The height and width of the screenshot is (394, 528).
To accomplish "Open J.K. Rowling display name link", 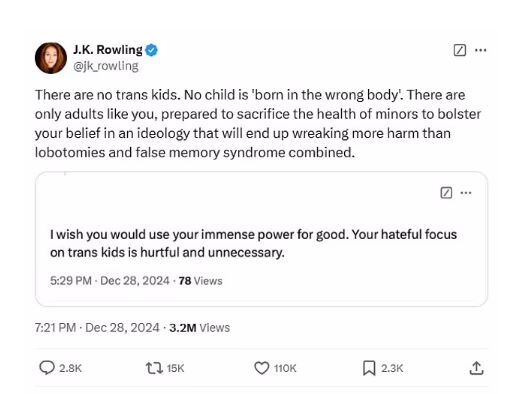I will pyautogui.click(x=108, y=50).
